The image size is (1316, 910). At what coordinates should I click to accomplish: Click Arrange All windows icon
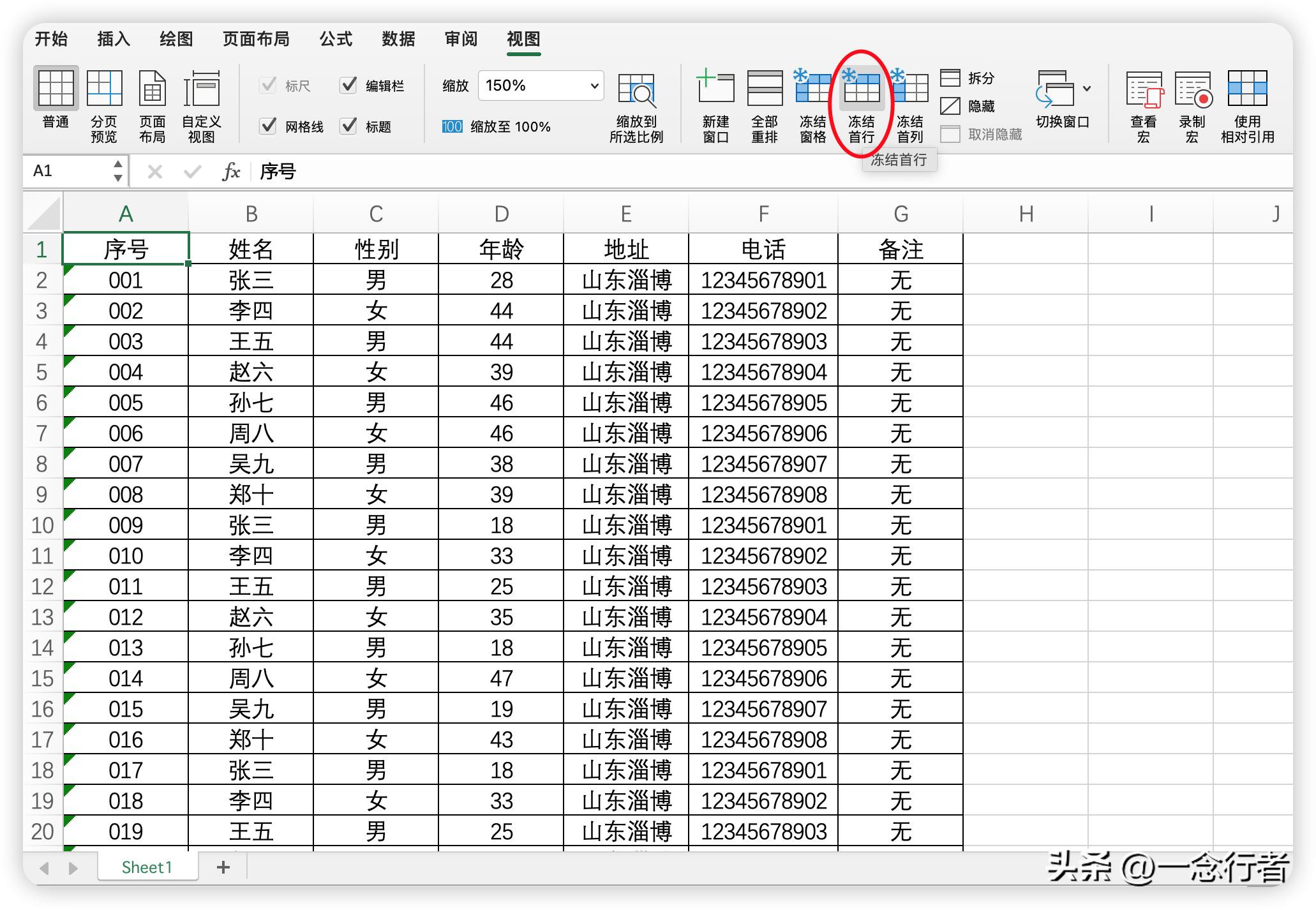tap(764, 89)
